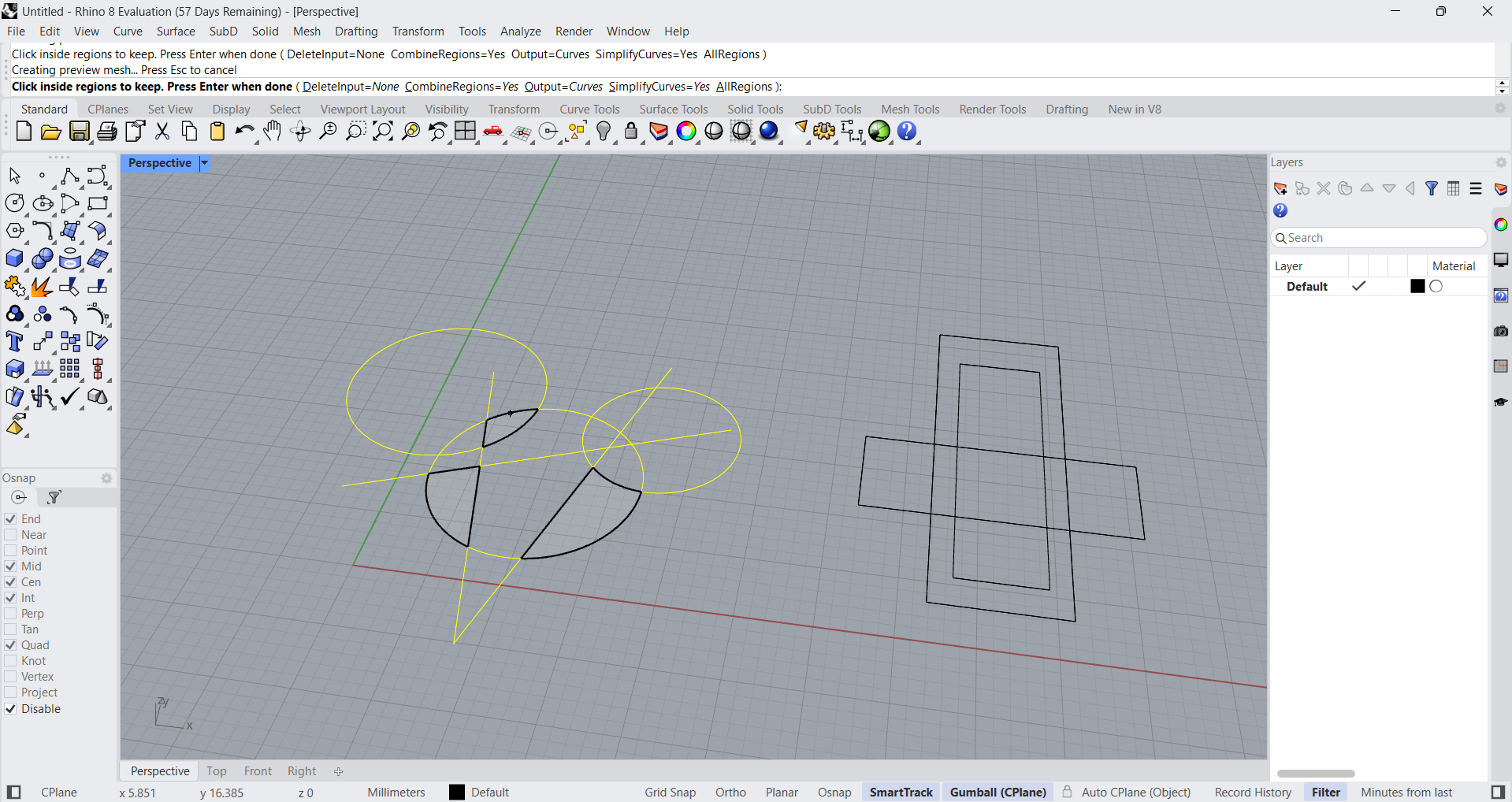This screenshot has width=1512, height=802.
Task: Open the Layers panel options gear
Action: point(1500,163)
